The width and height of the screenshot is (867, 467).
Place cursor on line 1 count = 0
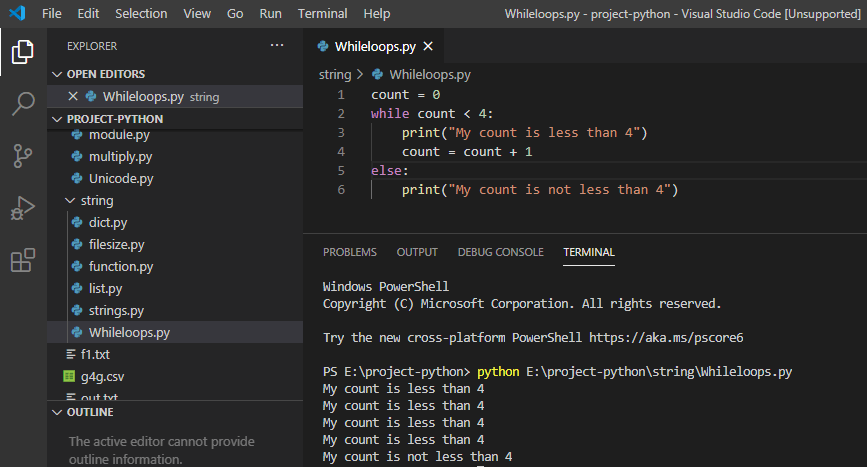pyautogui.click(x=405, y=95)
